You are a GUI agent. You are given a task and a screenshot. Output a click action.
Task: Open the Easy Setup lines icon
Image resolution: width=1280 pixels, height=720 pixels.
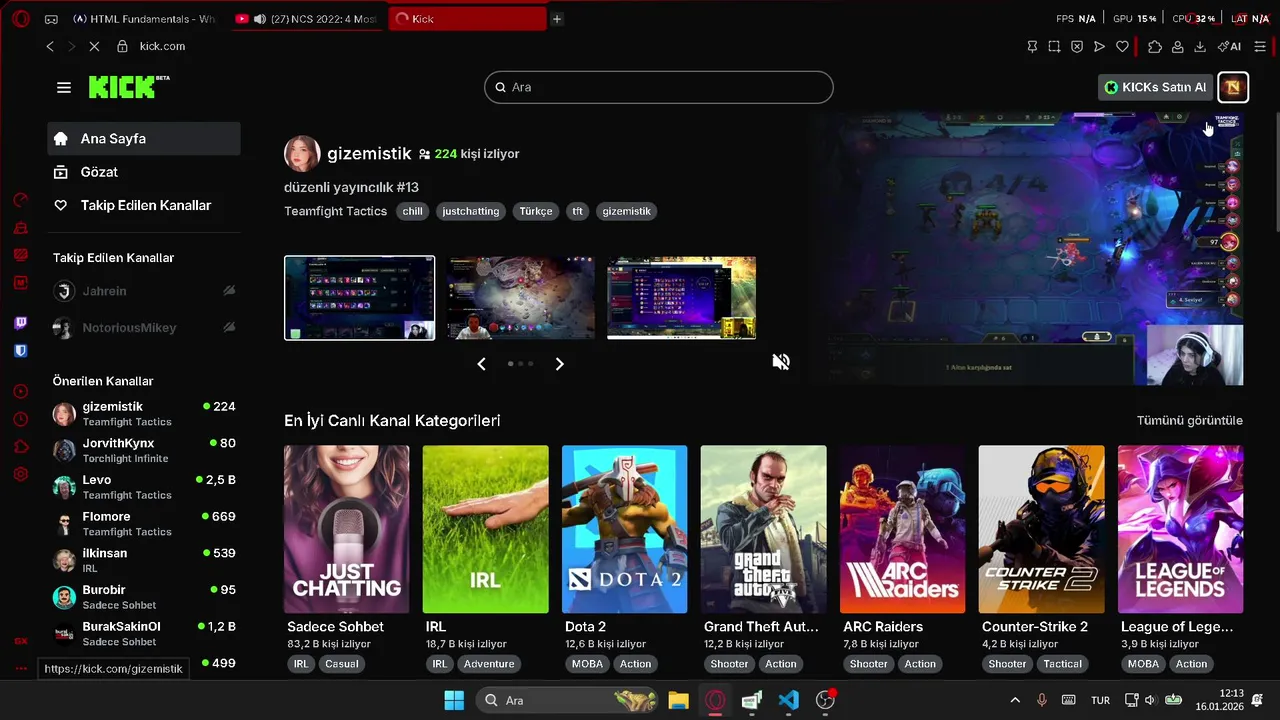pos(1260,46)
